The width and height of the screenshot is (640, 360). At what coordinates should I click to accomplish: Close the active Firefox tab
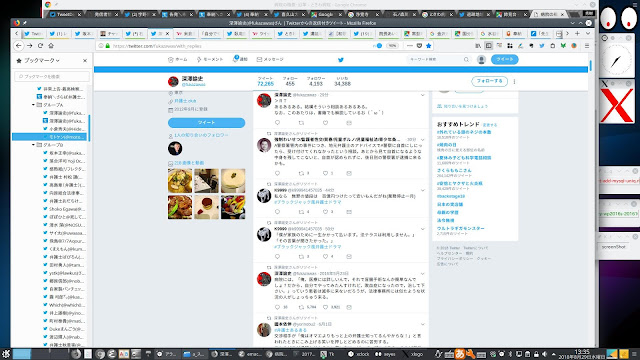167,33
